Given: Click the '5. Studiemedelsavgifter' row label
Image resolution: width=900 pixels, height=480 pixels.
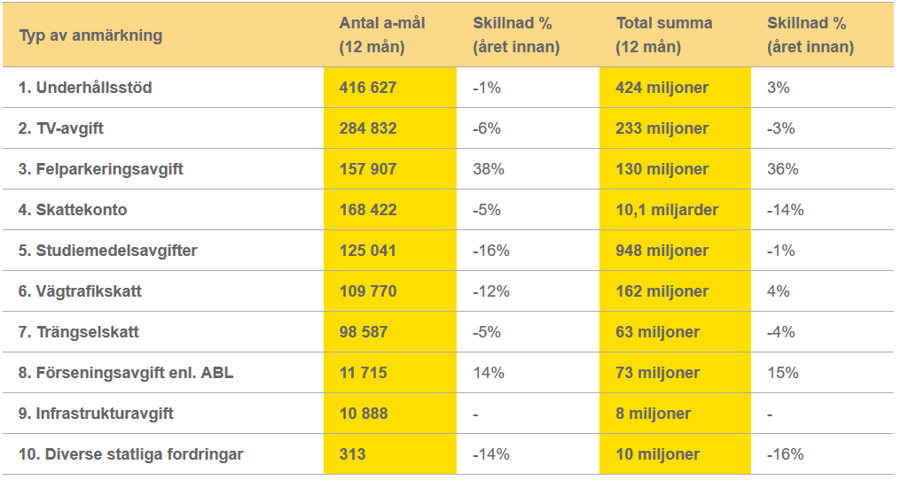Looking at the screenshot, I should click(x=107, y=251).
